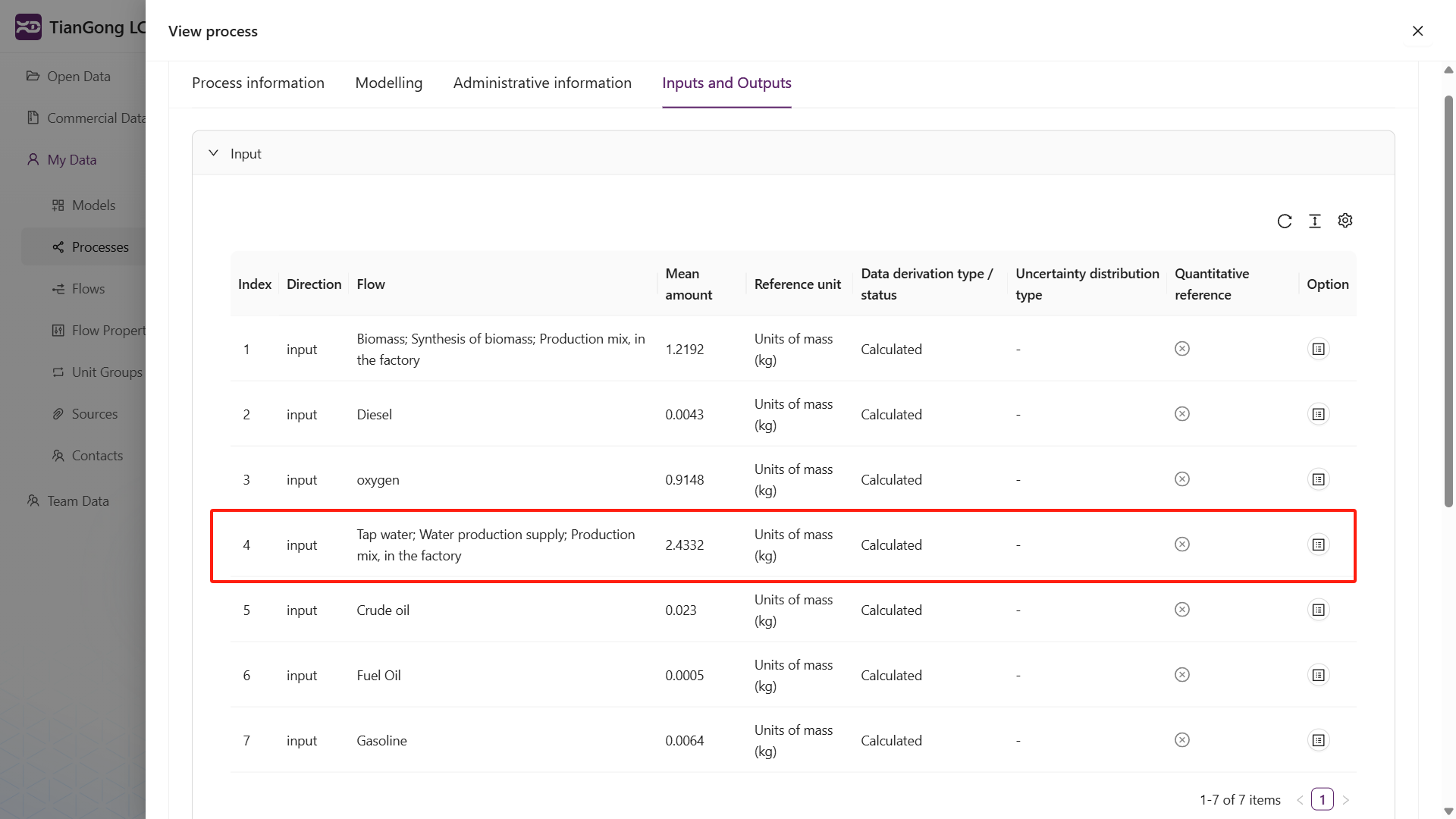The height and width of the screenshot is (819, 1456).
Task: Open table density options icon
Action: pyautogui.click(x=1314, y=221)
